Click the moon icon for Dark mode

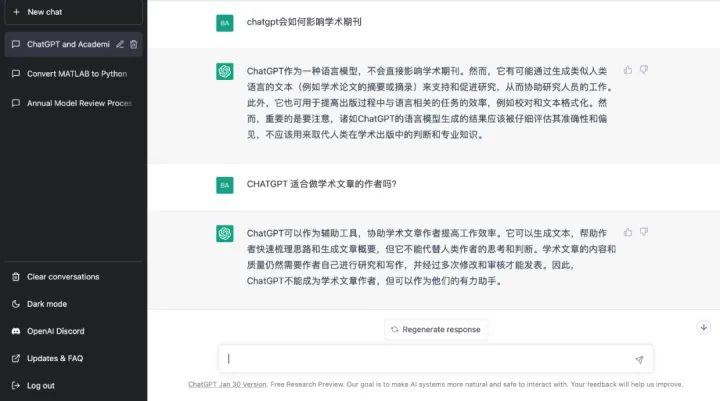(x=16, y=304)
